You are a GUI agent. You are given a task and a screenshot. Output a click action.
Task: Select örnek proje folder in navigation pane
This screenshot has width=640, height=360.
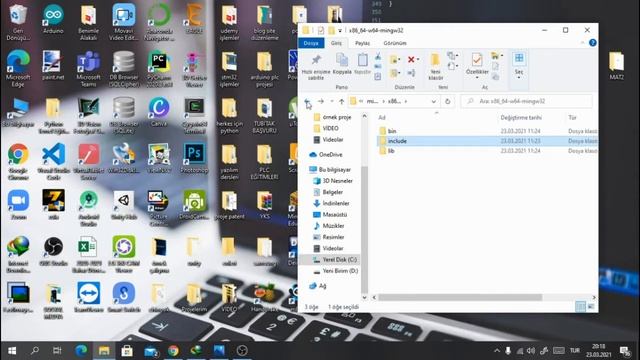pos(337,117)
